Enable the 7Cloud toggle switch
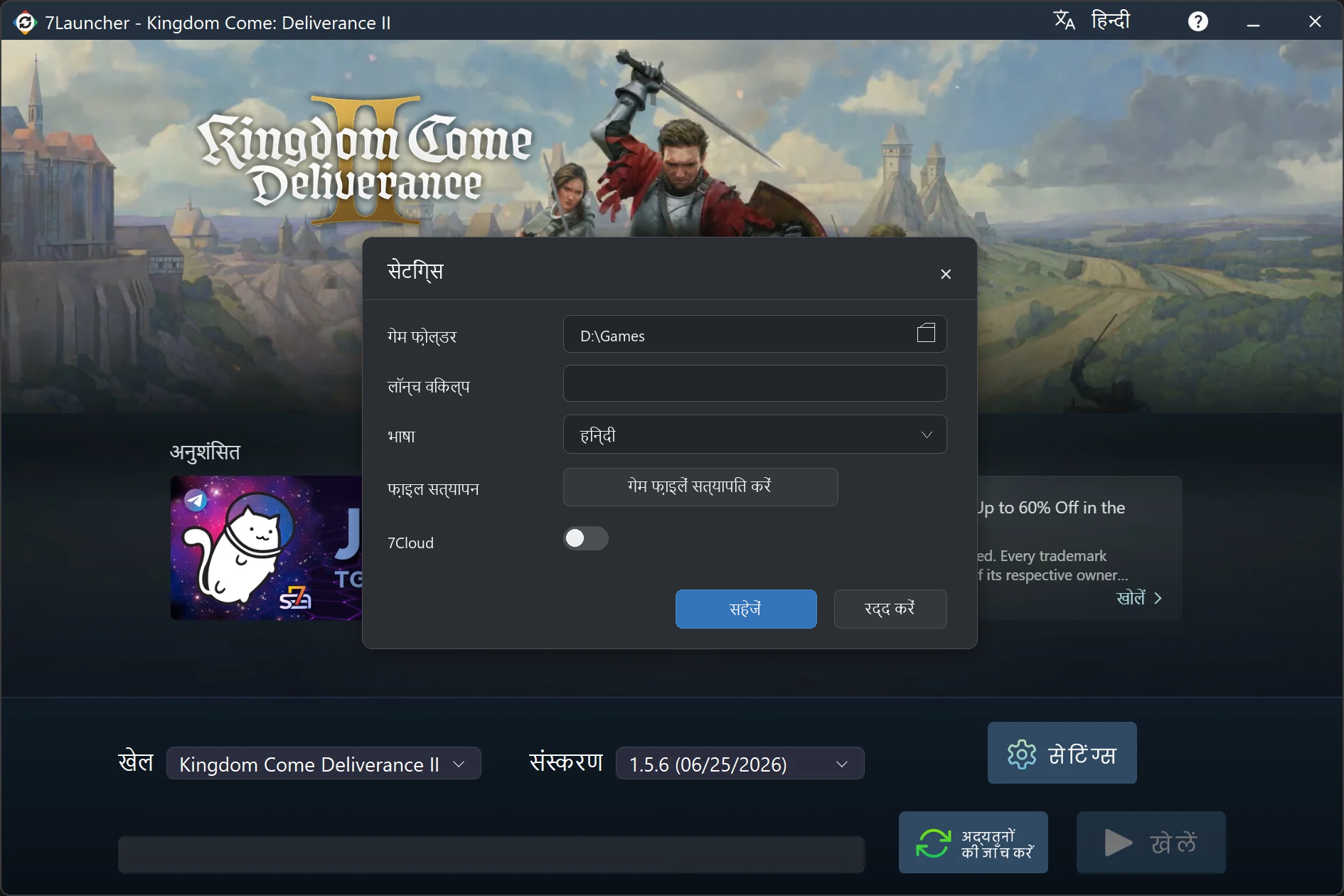 tap(586, 538)
